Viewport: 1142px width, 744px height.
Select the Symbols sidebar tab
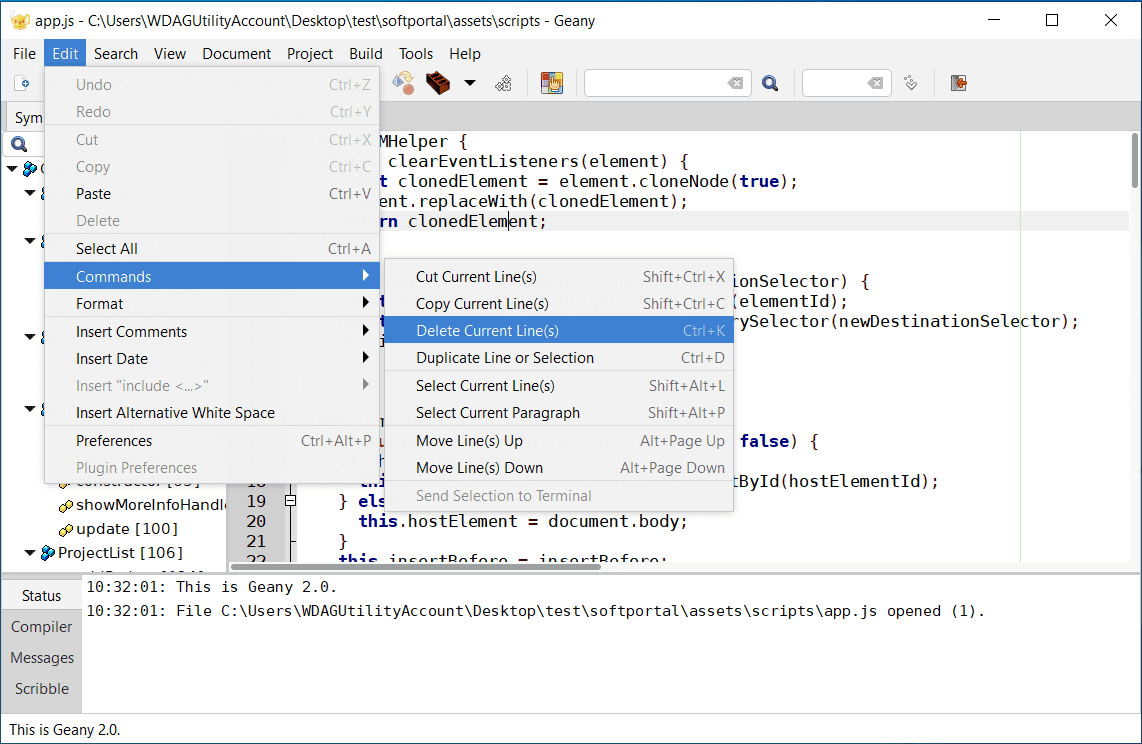[x=25, y=117]
